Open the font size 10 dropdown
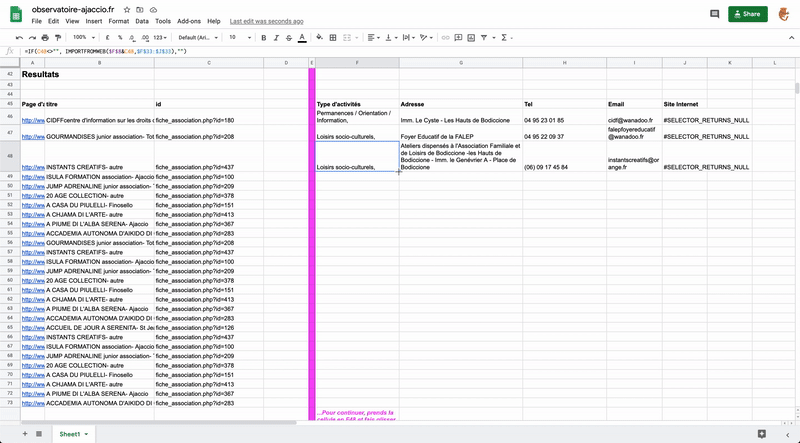The width and height of the screenshot is (800, 443). click(240, 38)
